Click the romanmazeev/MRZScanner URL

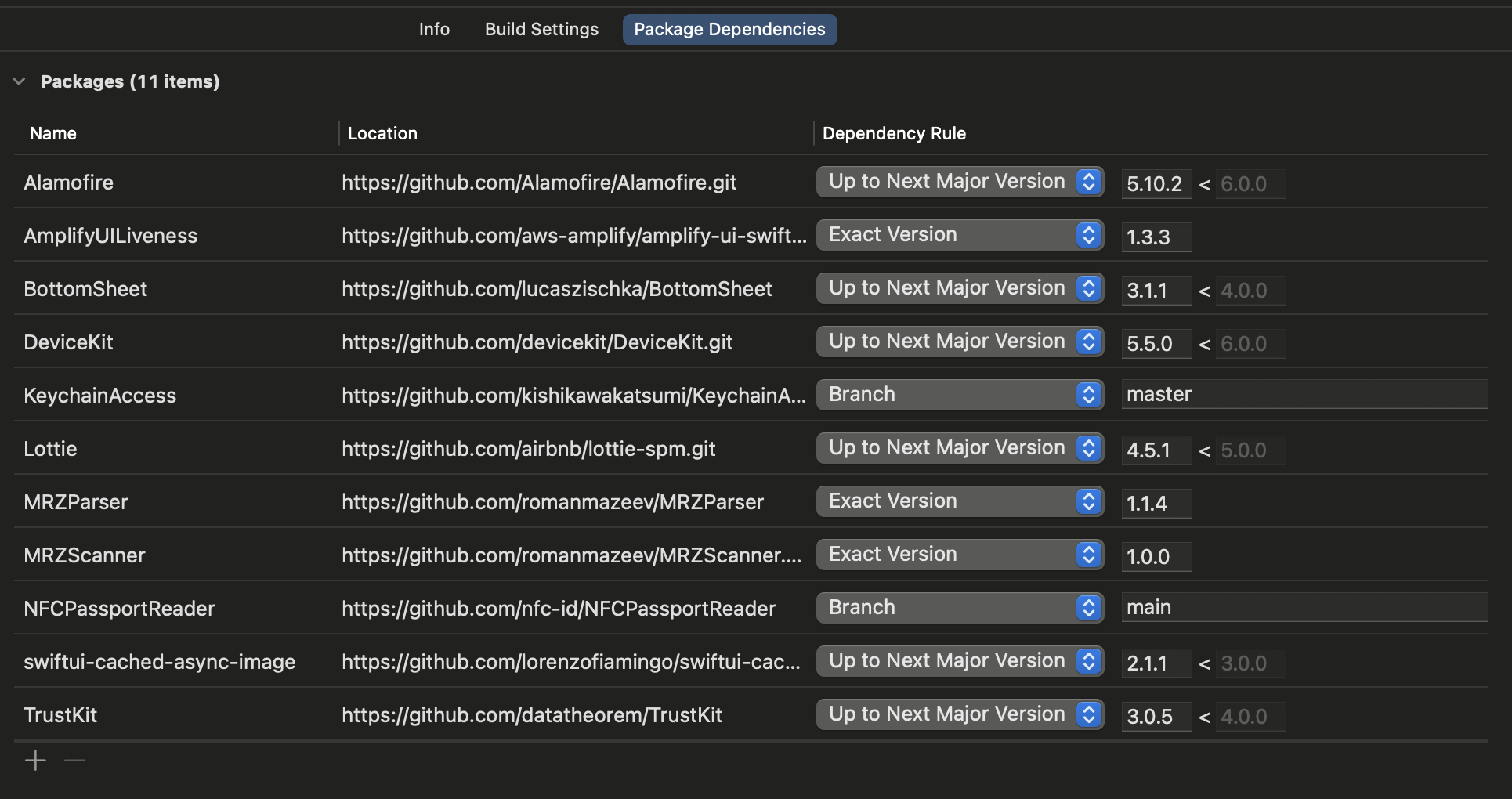click(x=572, y=555)
